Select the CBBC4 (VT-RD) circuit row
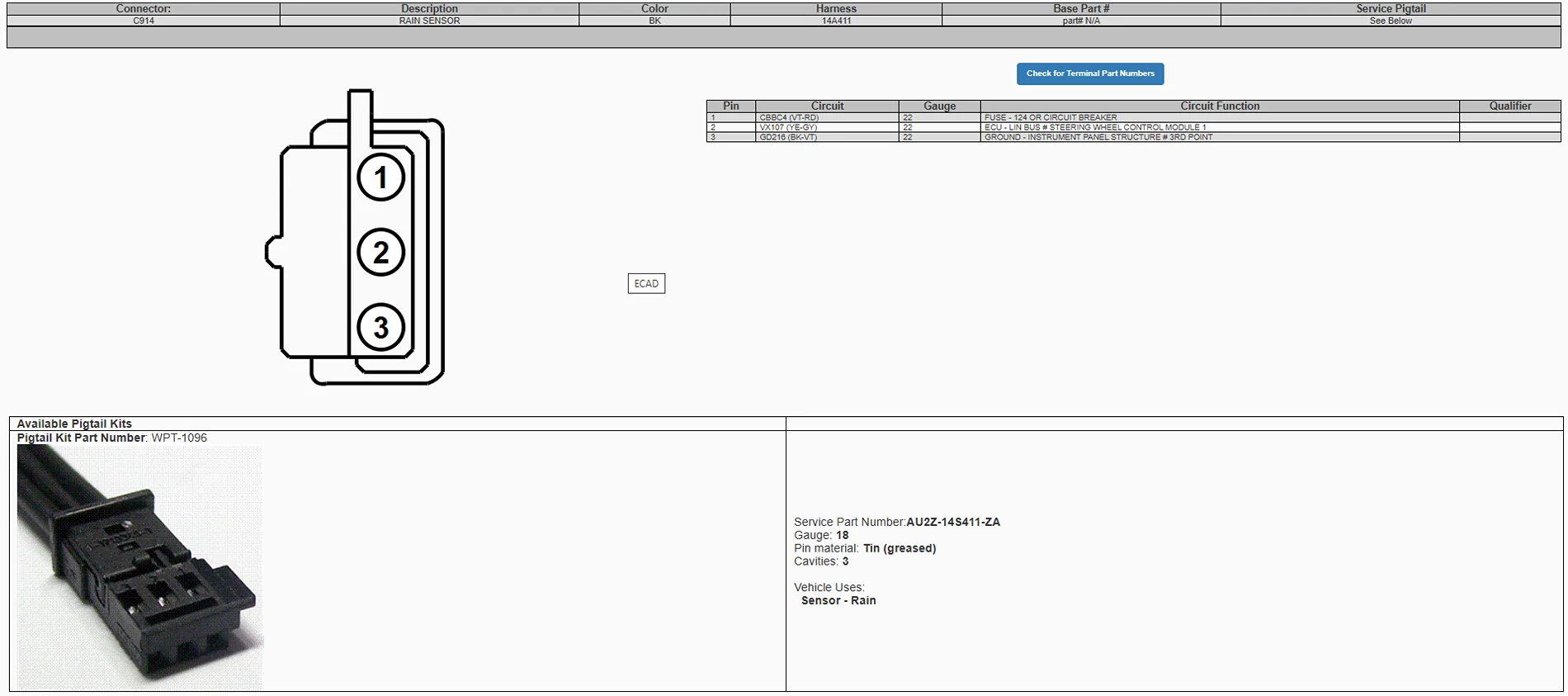1568x696 pixels. pos(789,118)
